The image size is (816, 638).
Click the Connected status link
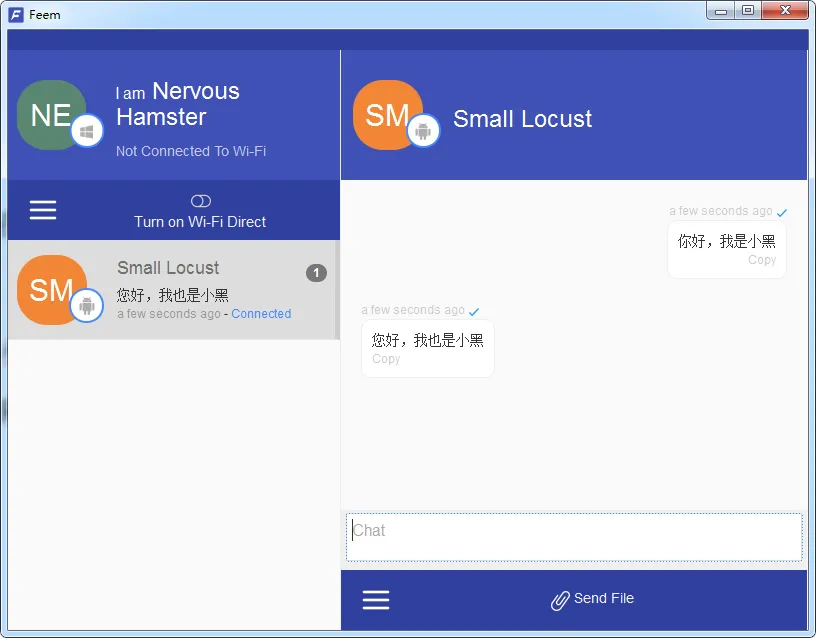pos(261,314)
